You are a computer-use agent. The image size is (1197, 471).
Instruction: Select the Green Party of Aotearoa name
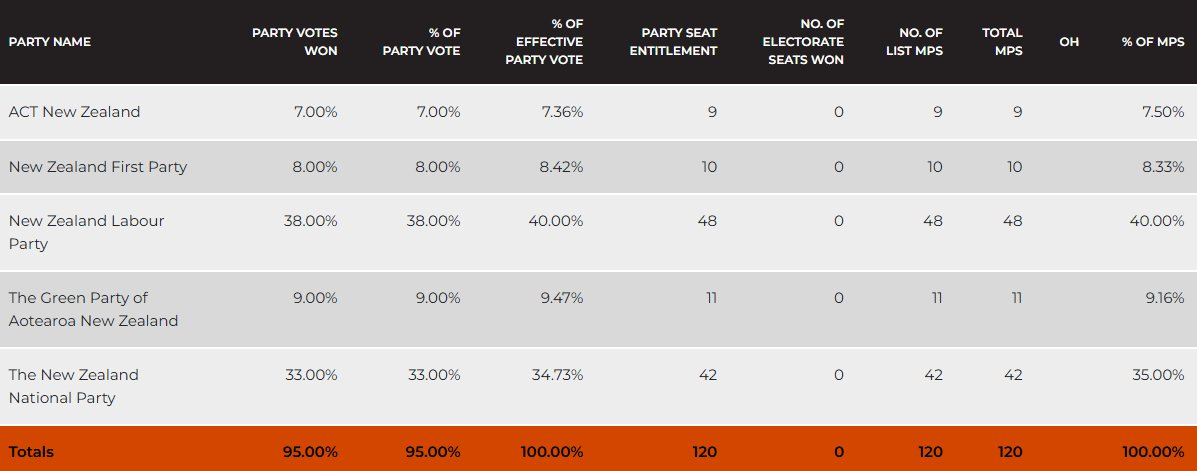tap(93, 309)
